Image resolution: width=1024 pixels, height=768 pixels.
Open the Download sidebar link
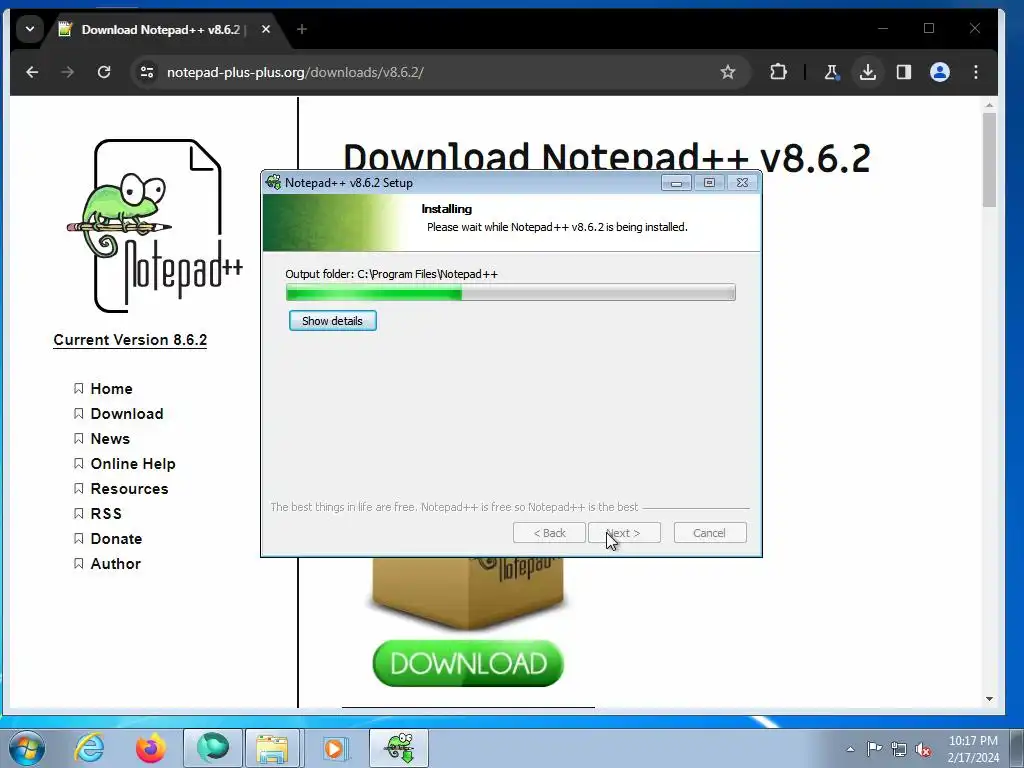click(127, 413)
